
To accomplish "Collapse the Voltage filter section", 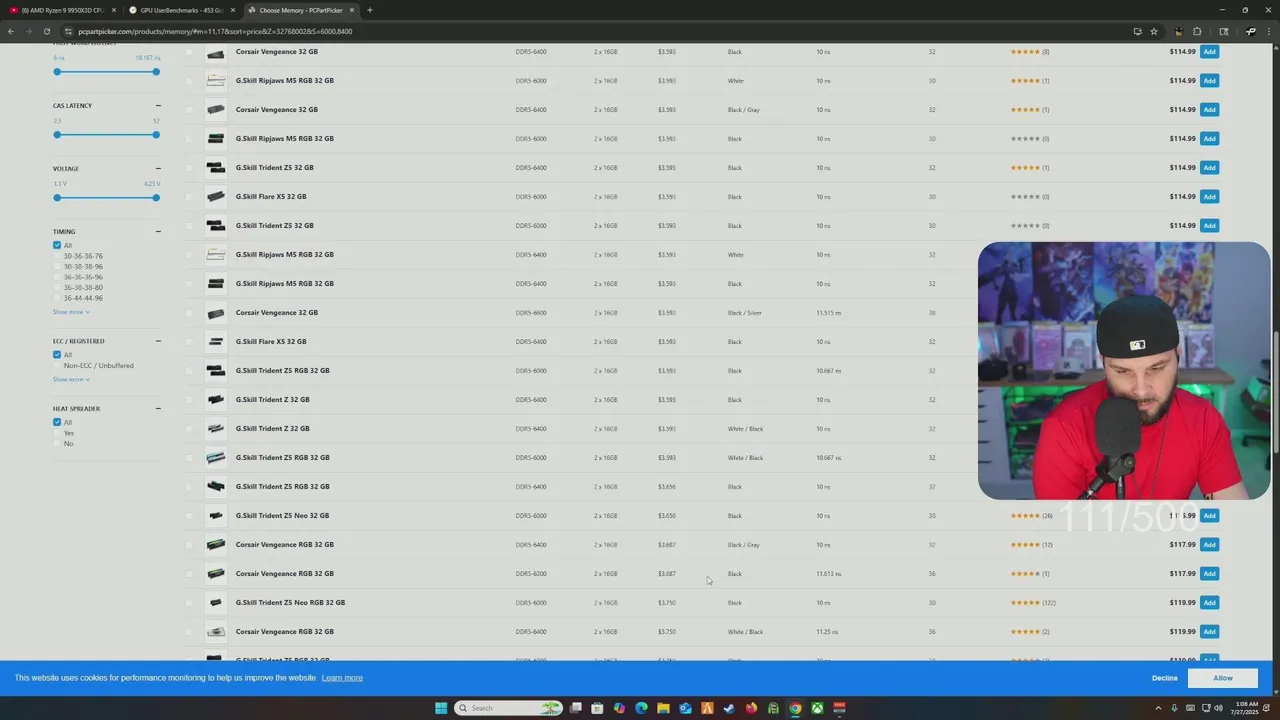I will (x=158, y=168).
